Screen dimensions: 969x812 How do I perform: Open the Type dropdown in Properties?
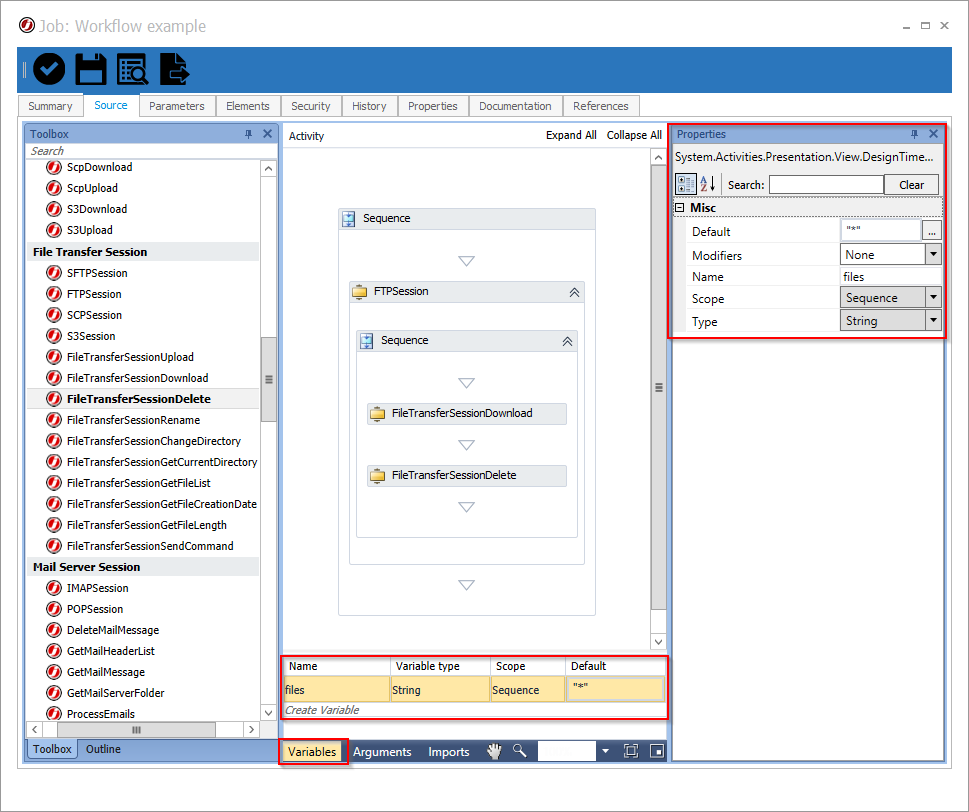coord(933,321)
